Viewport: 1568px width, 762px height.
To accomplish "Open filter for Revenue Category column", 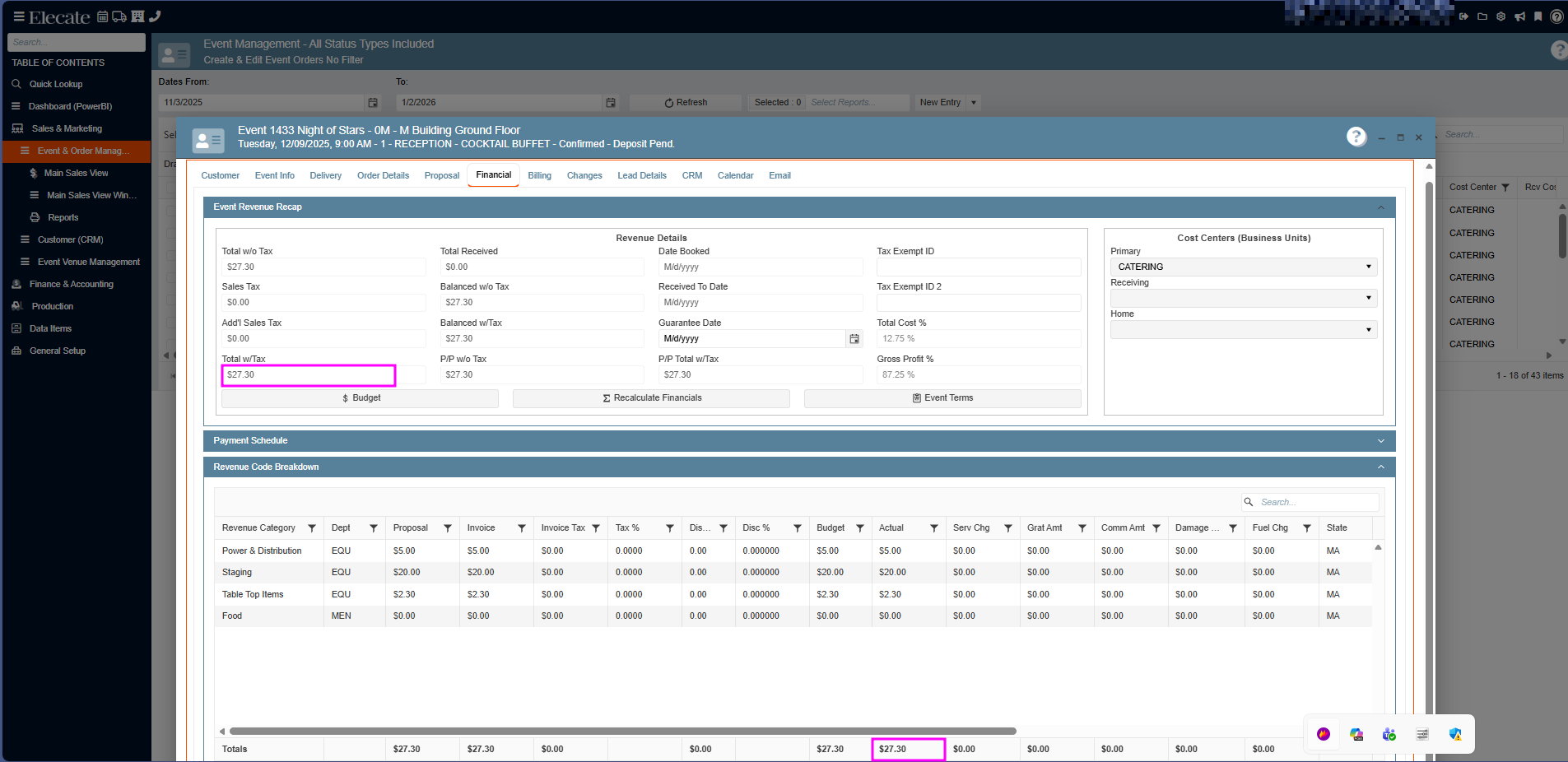I will 312,528.
